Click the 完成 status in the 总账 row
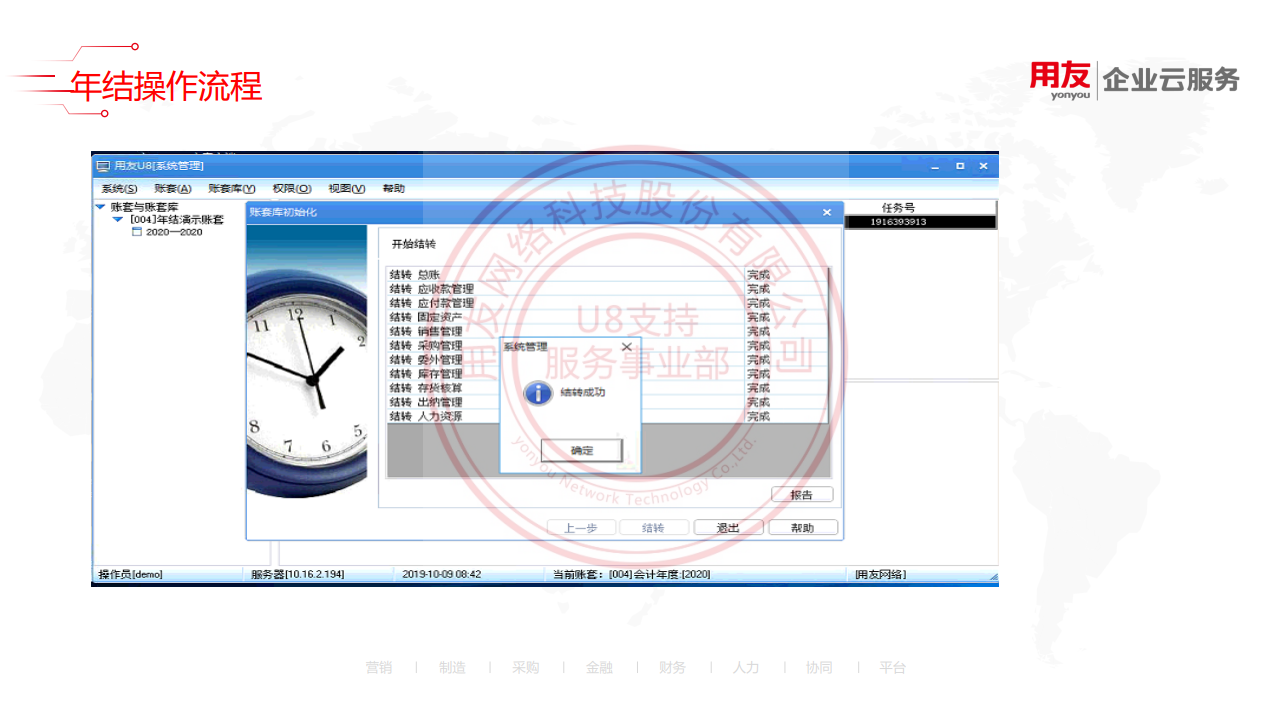 [x=759, y=274]
